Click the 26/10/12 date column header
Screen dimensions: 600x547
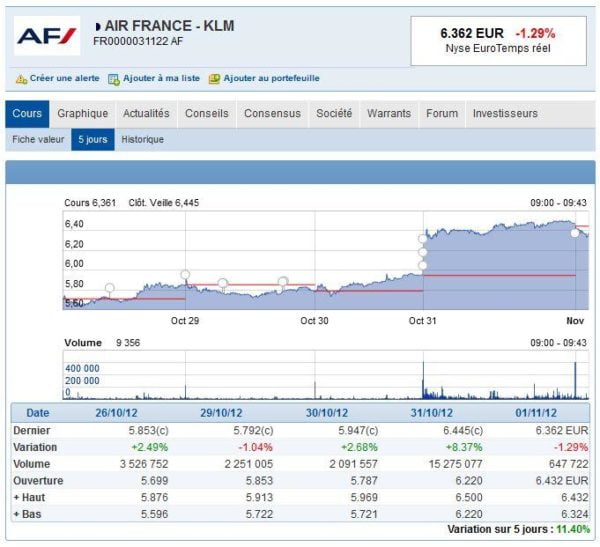pyautogui.click(x=116, y=413)
